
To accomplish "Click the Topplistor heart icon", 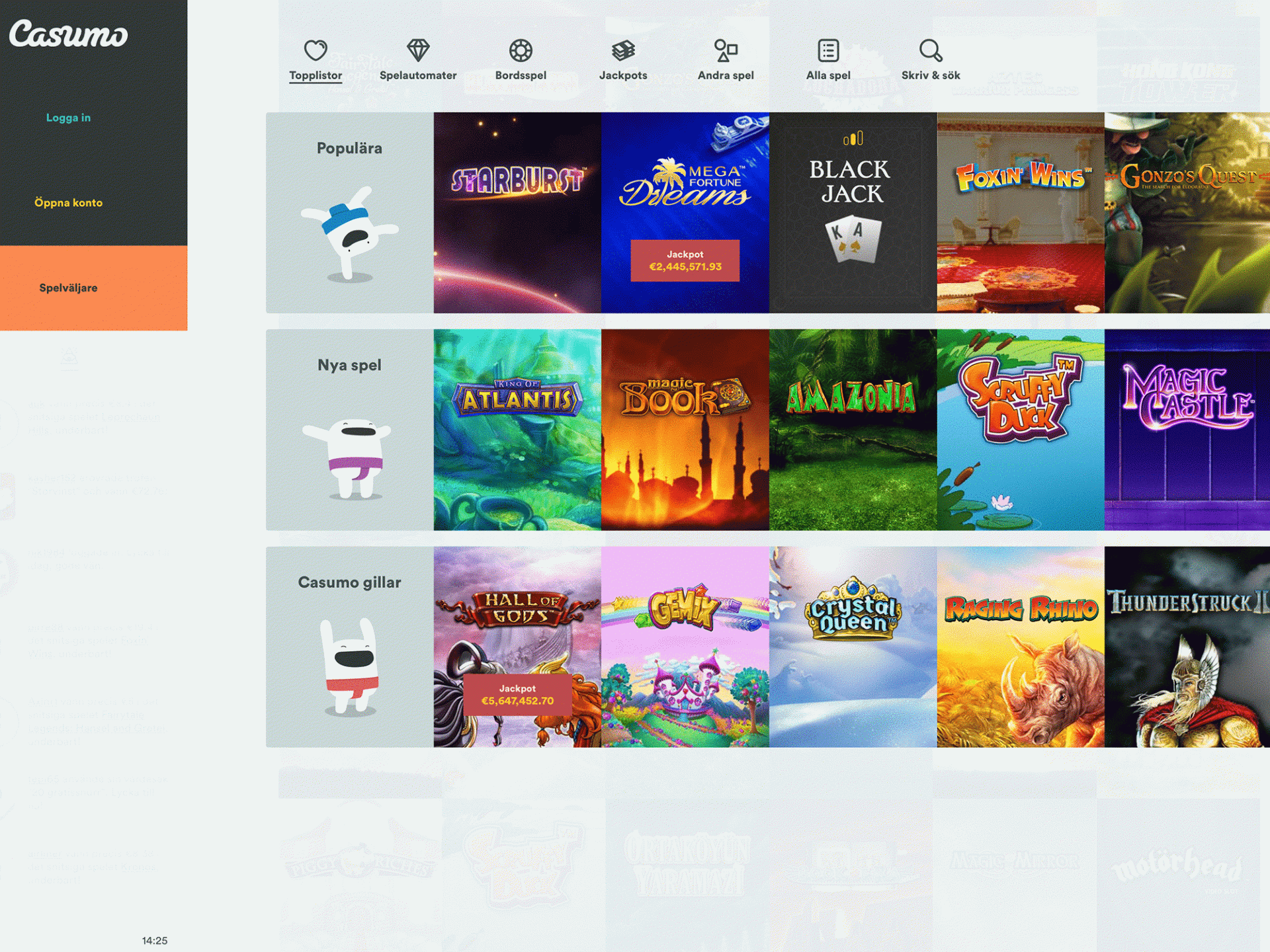I will (316, 50).
